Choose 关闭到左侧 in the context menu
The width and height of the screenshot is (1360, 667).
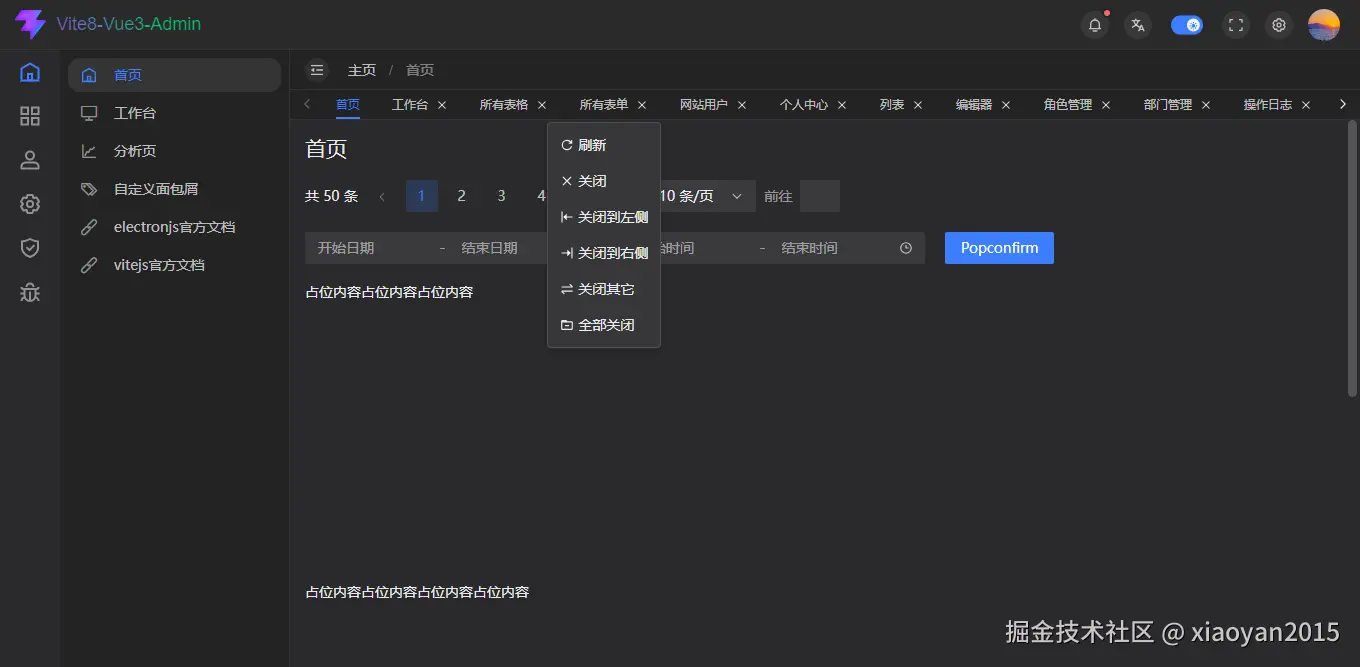pyautogui.click(x=604, y=217)
